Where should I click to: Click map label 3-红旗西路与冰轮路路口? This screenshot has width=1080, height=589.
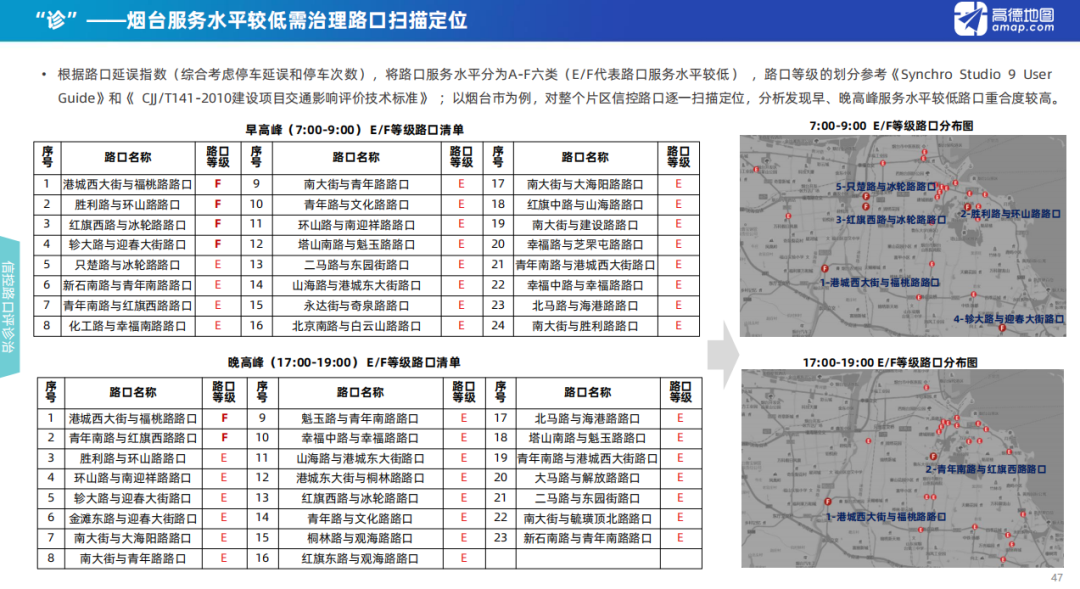pyautogui.click(x=891, y=220)
